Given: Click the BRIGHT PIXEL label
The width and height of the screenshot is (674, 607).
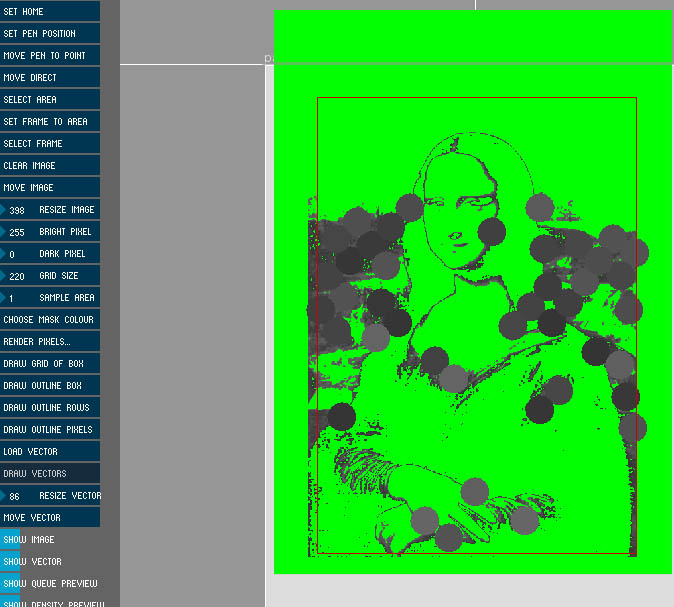Looking at the screenshot, I should (65, 231).
